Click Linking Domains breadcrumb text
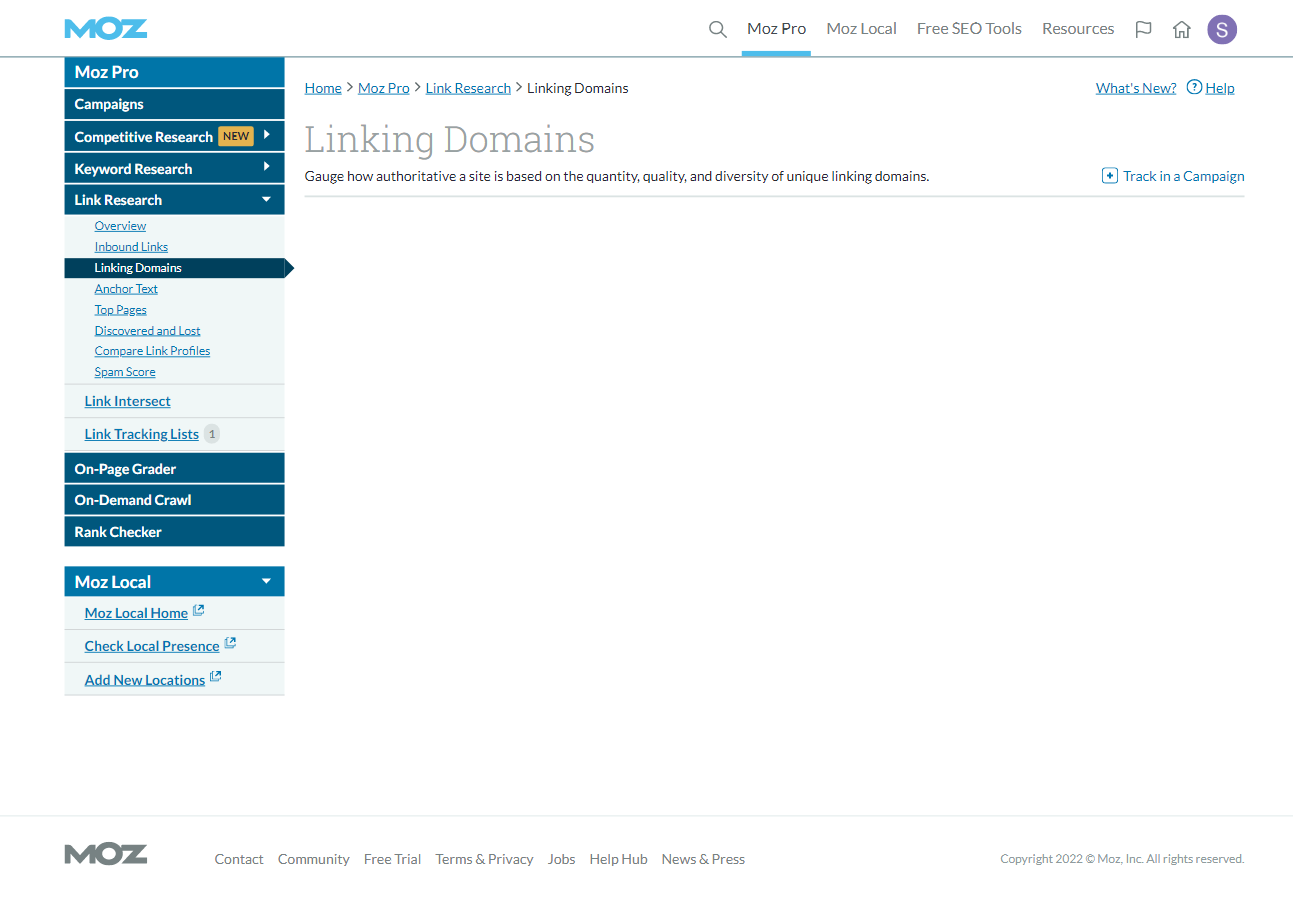1293x910 pixels. tap(578, 88)
